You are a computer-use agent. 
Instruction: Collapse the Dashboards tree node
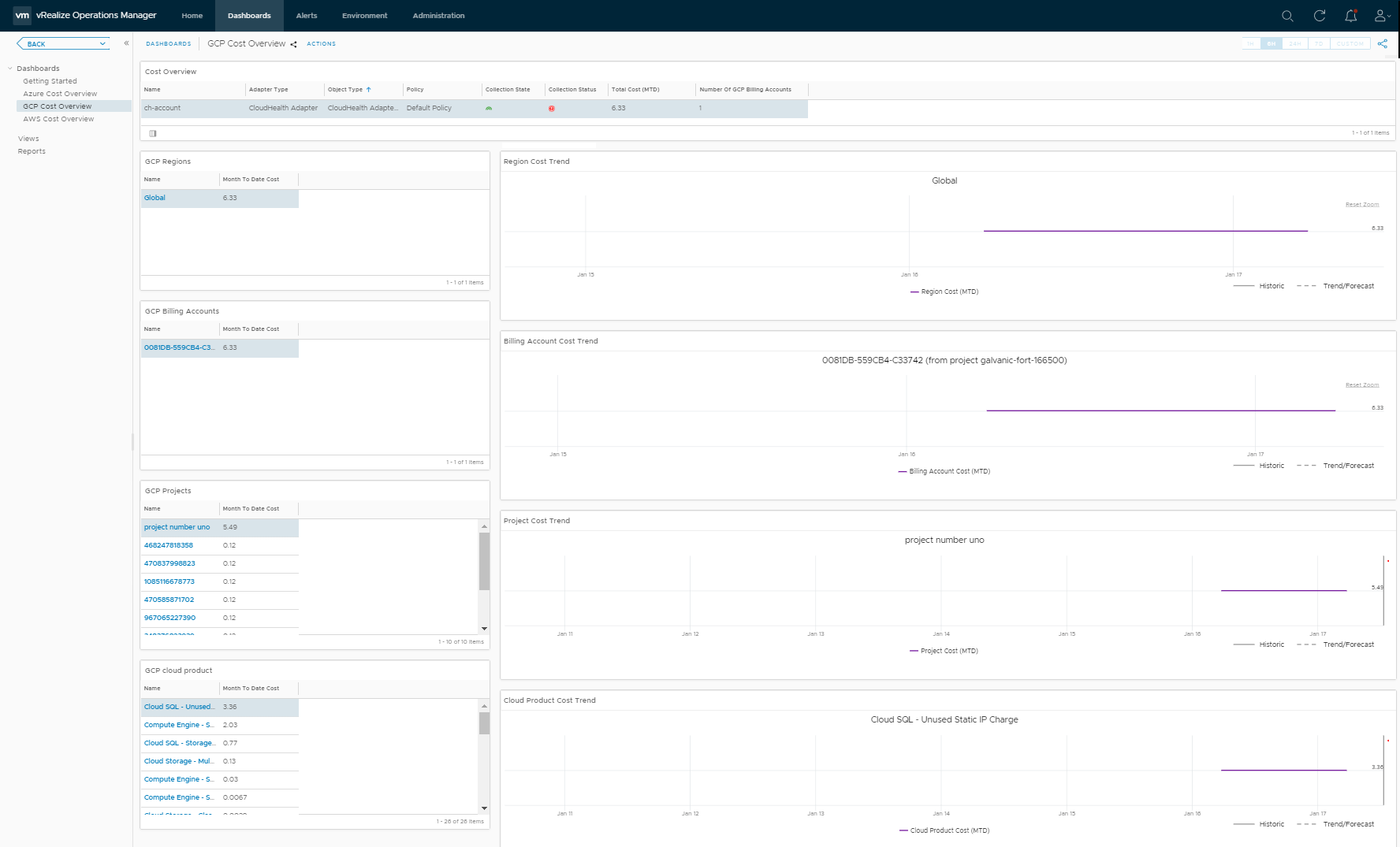pyautogui.click(x=10, y=69)
